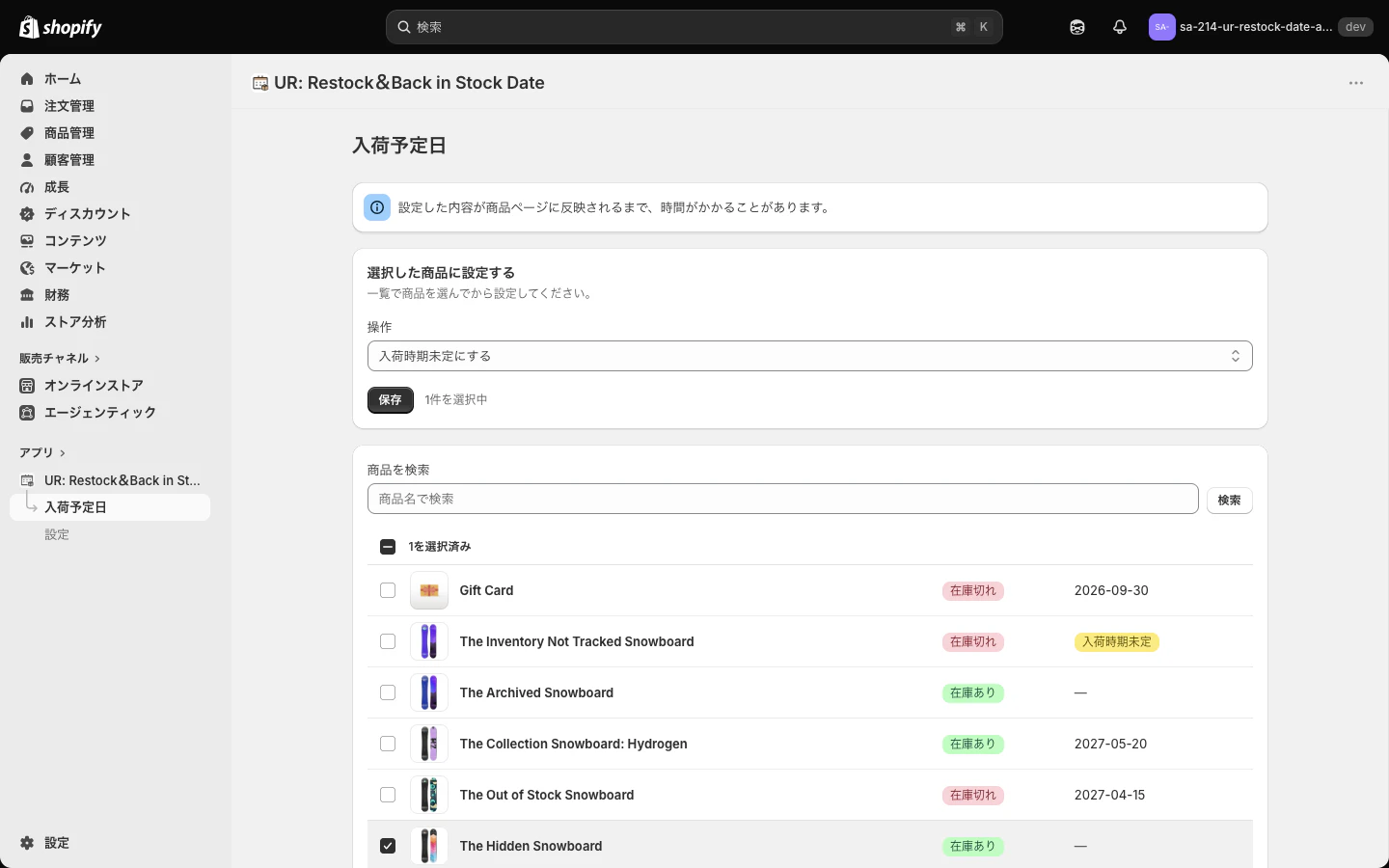This screenshot has width=1389, height=868.
Task: Open the store account avatar menu
Action: pos(1161,27)
